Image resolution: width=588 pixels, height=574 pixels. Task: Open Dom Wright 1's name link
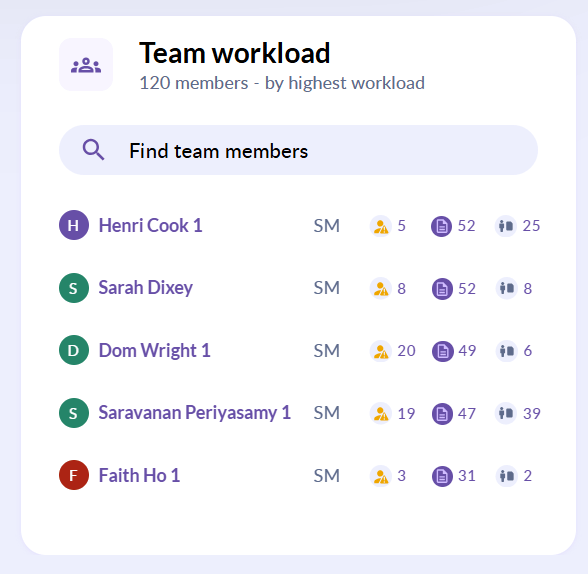[x=154, y=351]
